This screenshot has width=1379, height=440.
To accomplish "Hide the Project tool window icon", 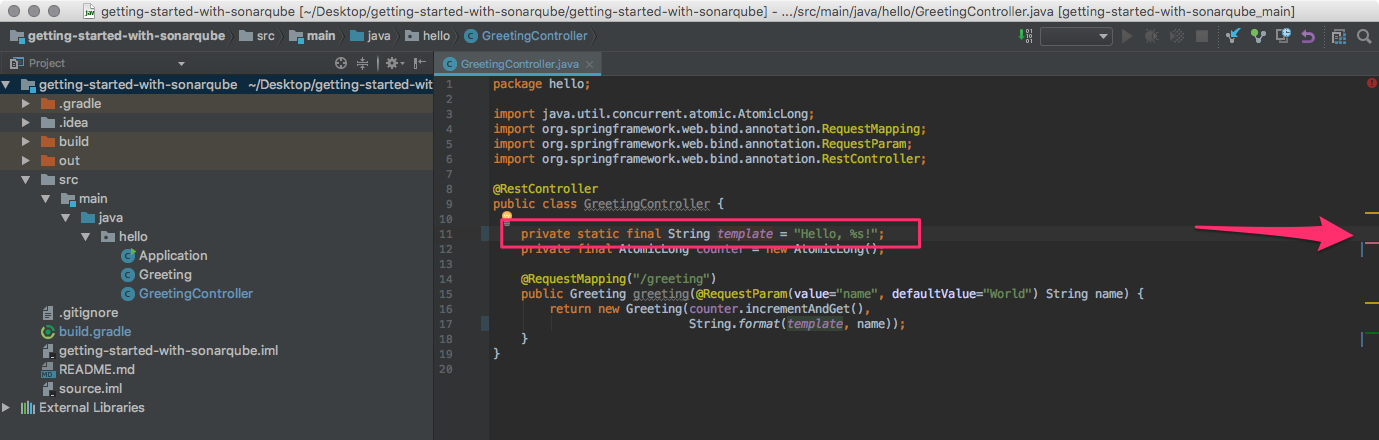I will [420, 63].
